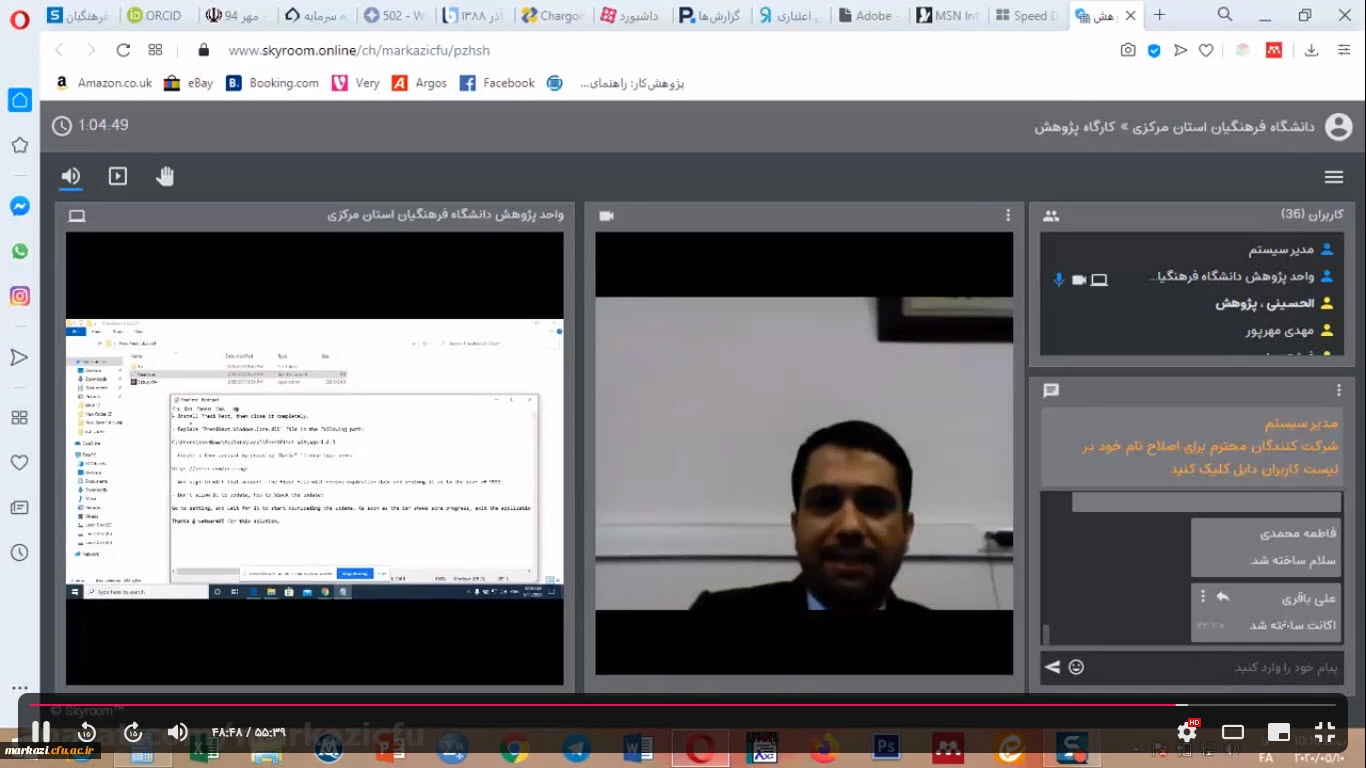This screenshot has width=1366, height=768.
Task: Open the chat panel three-dot options
Action: [x=1339, y=390]
